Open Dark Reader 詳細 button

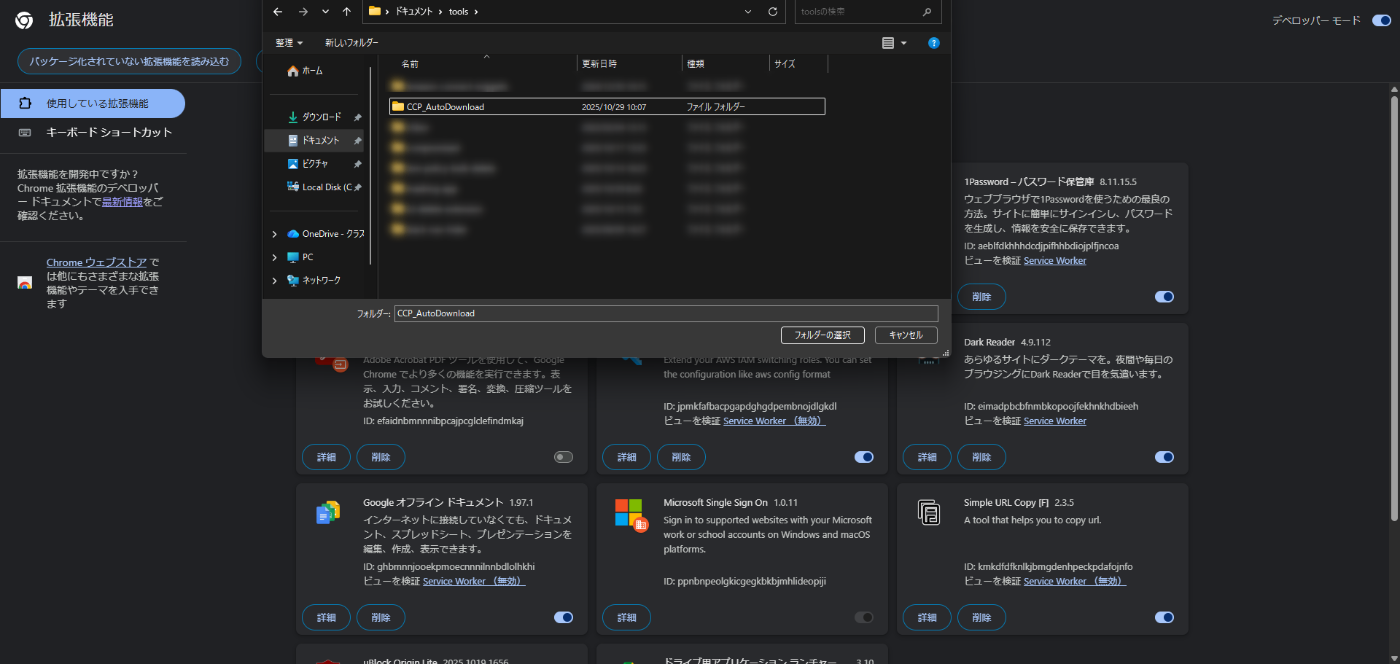927,457
